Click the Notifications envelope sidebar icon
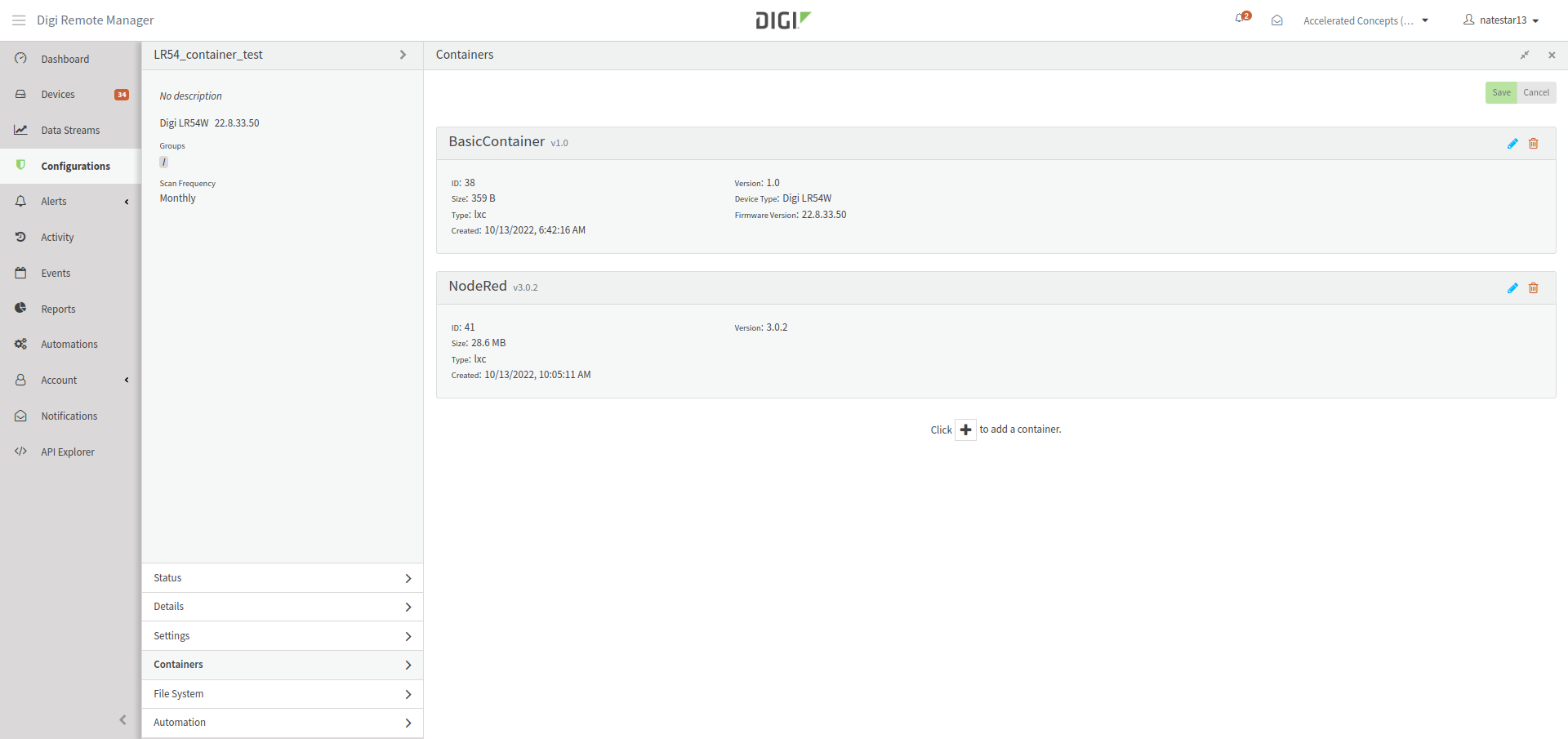The width and height of the screenshot is (1568, 739). point(21,416)
